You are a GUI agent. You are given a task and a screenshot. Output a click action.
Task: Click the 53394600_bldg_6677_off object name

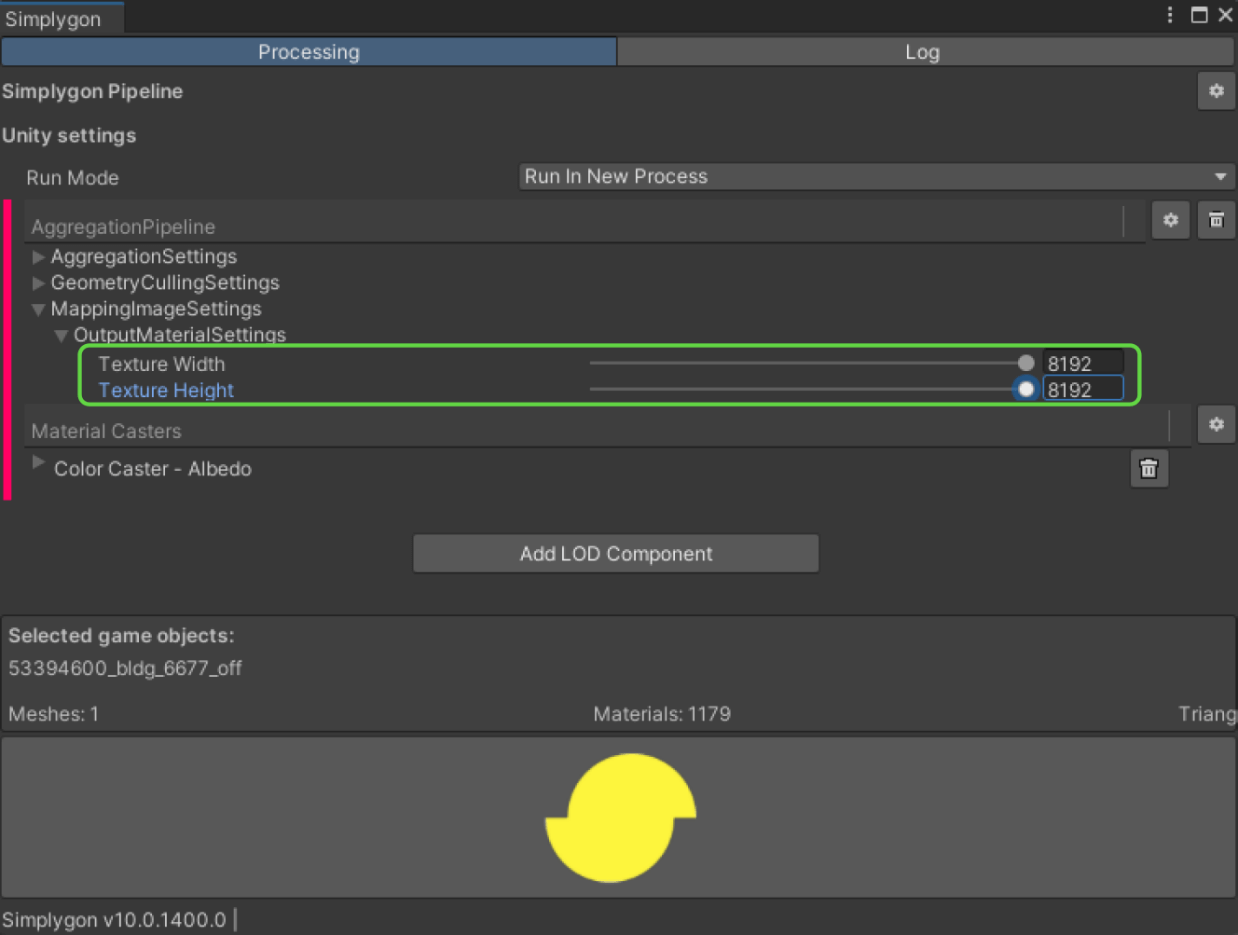(125, 668)
